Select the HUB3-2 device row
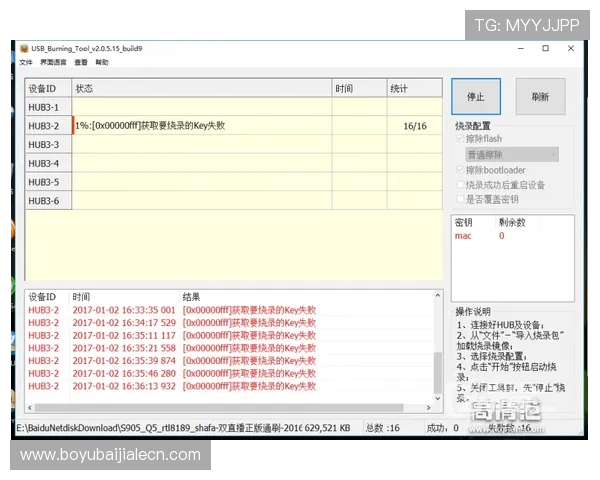 pyautogui.click(x=234, y=126)
